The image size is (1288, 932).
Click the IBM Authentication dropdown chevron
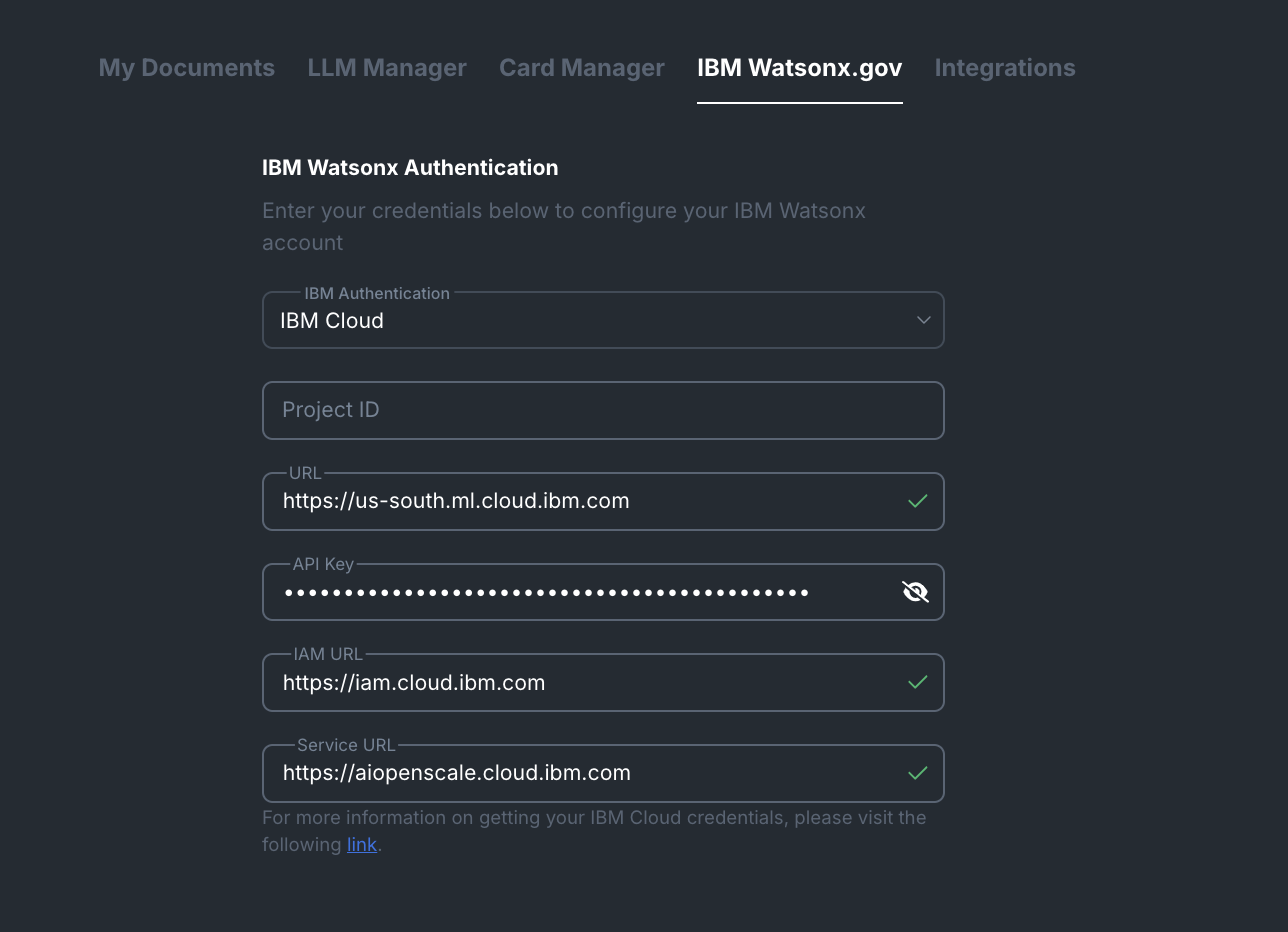(923, 320)
